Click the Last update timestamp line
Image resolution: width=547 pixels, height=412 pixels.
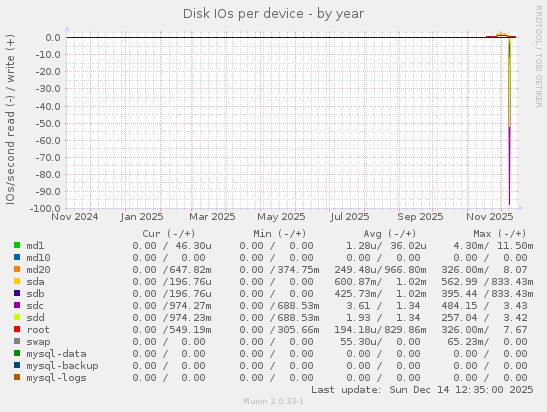(422, 390)
